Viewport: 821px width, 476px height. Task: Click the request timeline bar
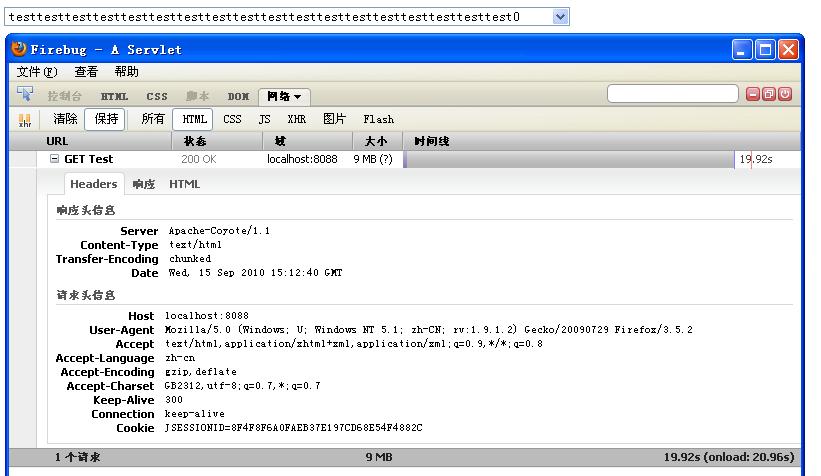(569, 159)
